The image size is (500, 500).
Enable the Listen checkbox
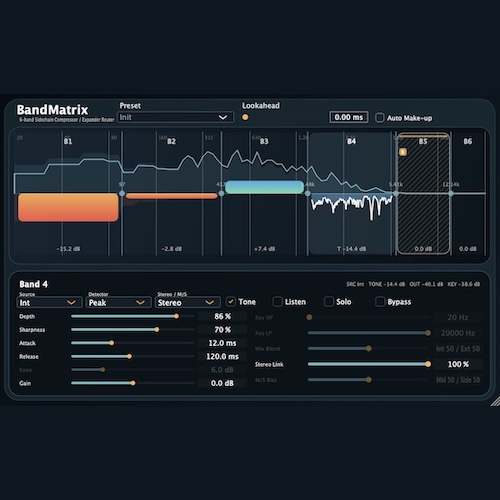[277, 302]
